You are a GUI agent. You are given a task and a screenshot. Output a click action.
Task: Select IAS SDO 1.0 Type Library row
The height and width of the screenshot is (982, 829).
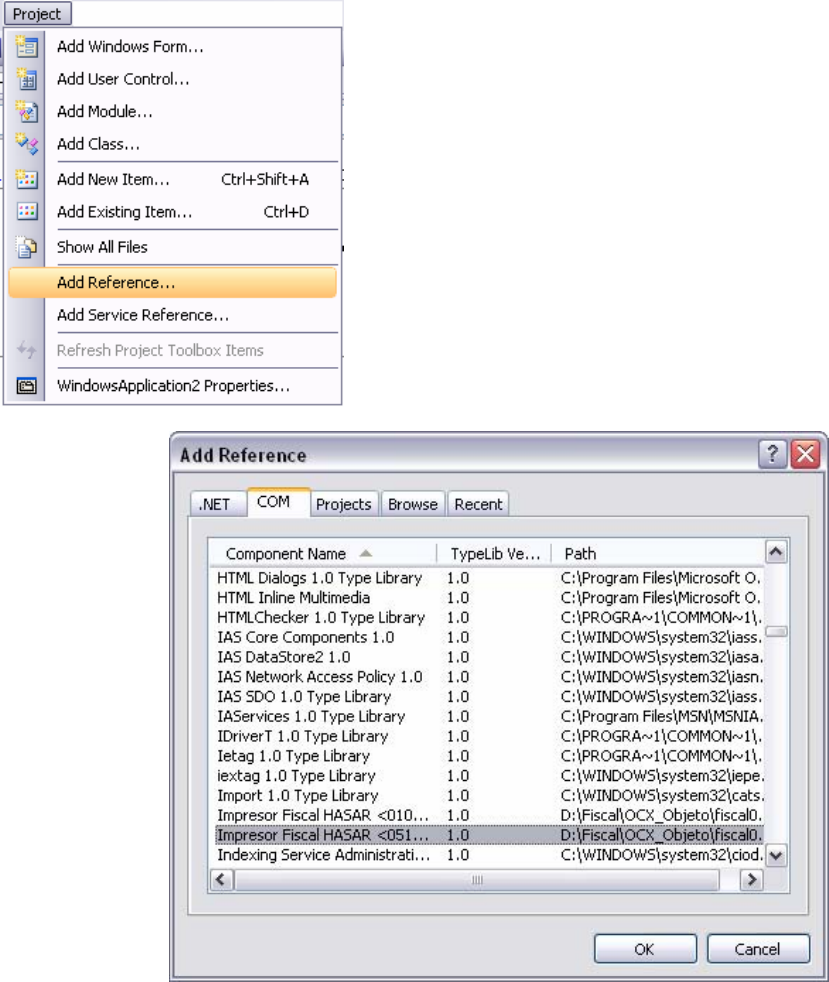coord(488,696)
